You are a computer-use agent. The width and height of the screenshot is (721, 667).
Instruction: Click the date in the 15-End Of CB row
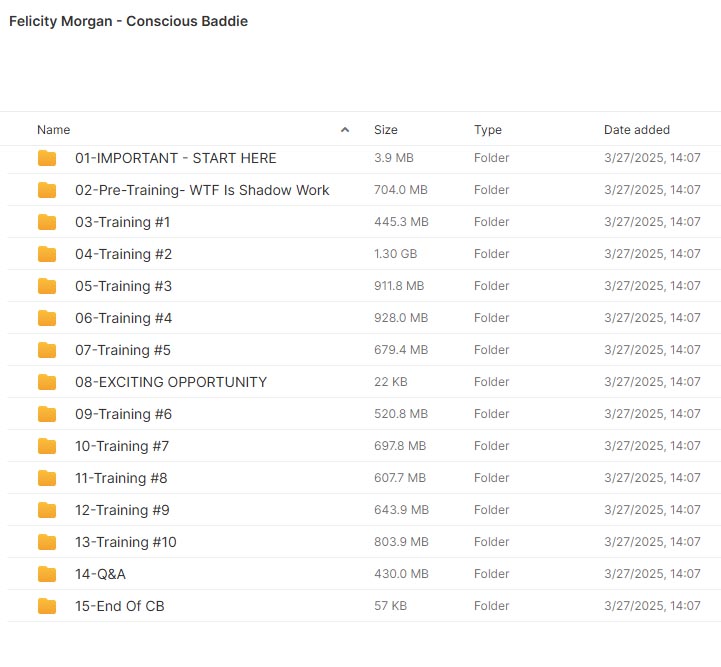click(652, 606)
